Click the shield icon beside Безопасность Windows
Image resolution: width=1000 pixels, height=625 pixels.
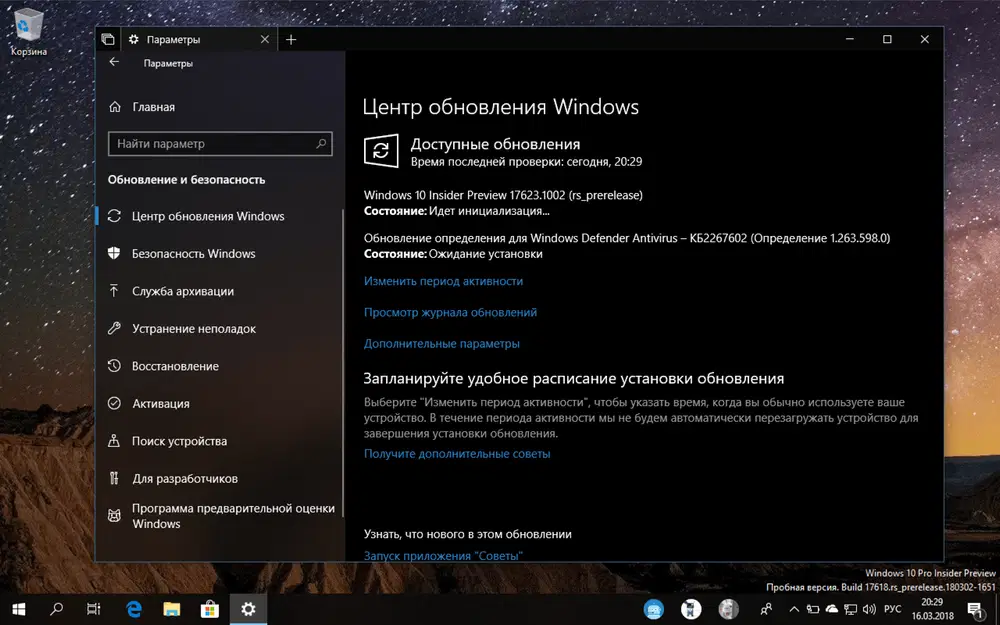[114, 253]
